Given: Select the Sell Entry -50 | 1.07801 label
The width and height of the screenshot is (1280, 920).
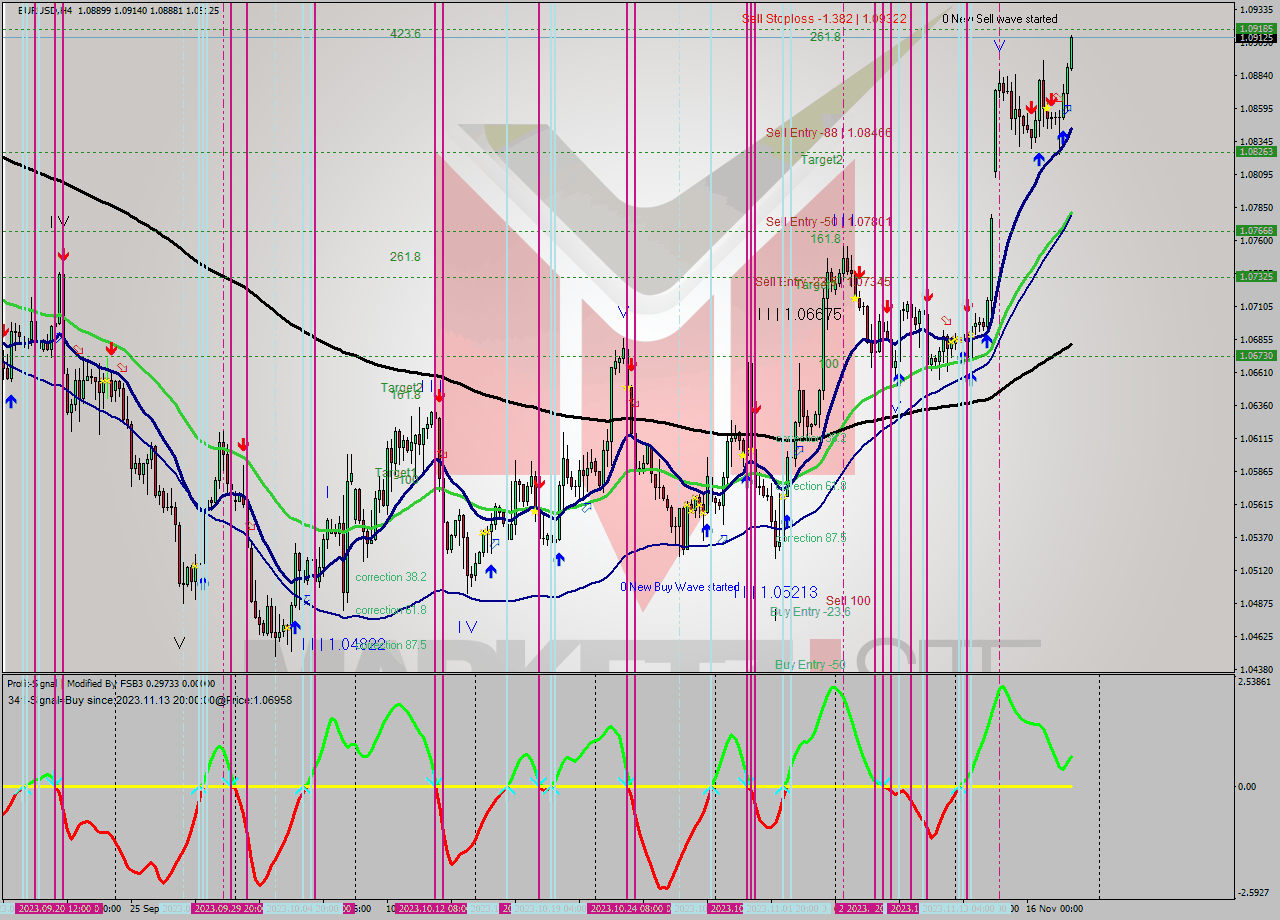Looking at the screenshot, I should [x=829, y=221].
